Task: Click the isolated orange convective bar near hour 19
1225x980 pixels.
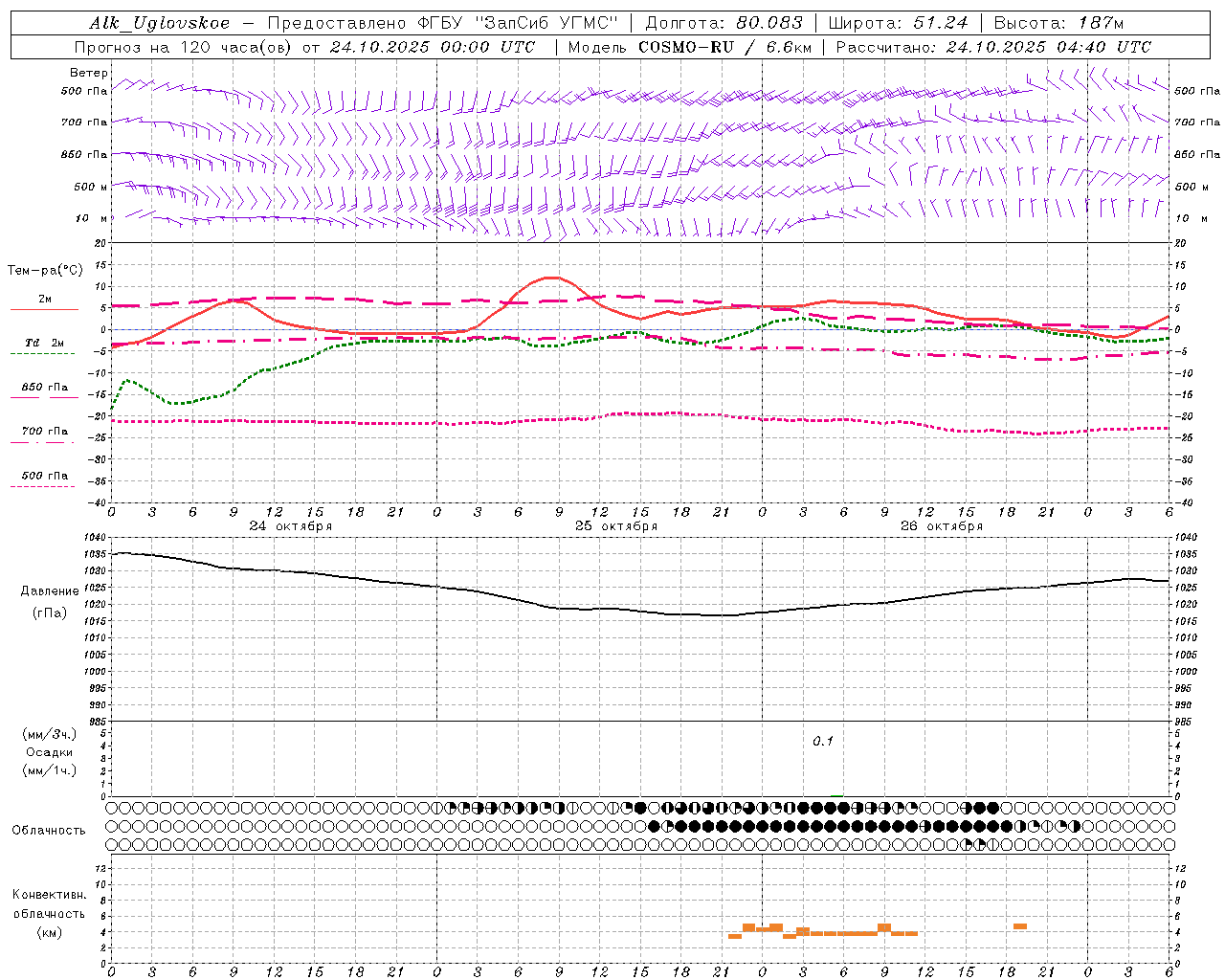Action: click(1020, 926)
